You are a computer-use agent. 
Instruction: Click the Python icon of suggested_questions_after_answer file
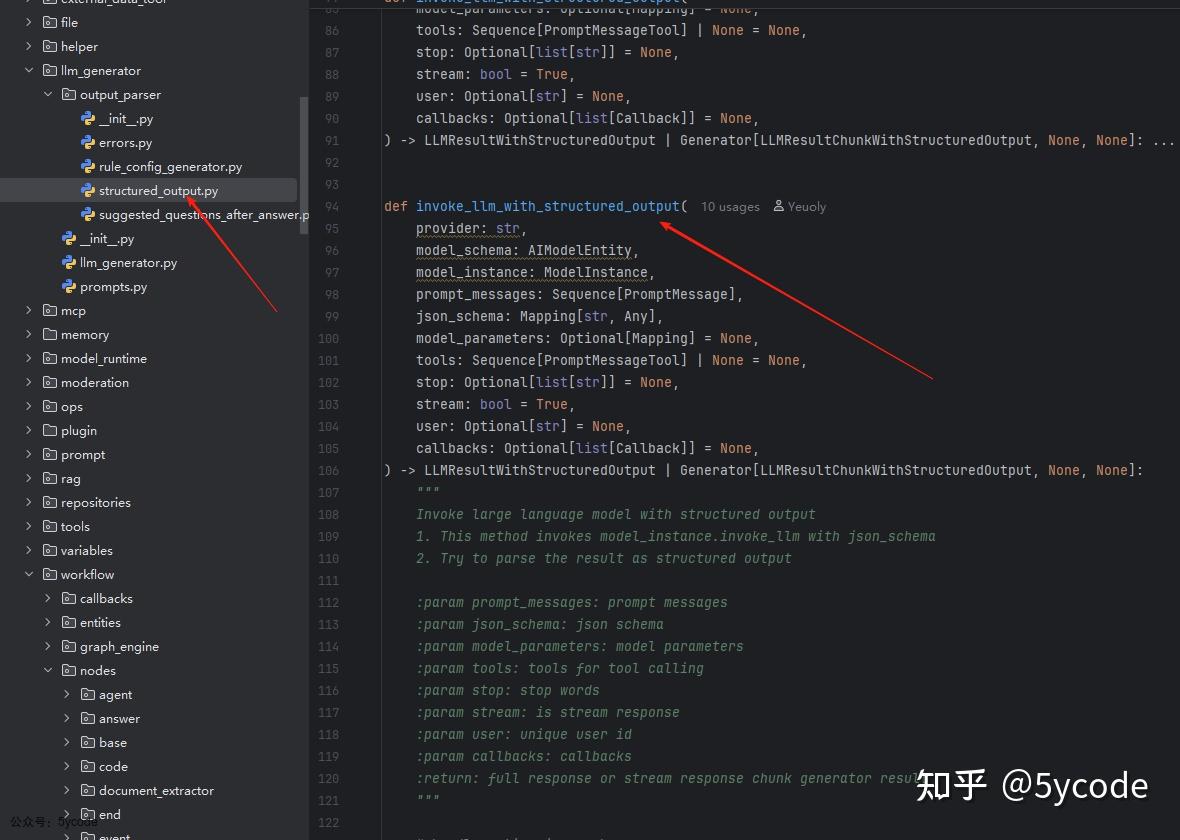[88, 215]
